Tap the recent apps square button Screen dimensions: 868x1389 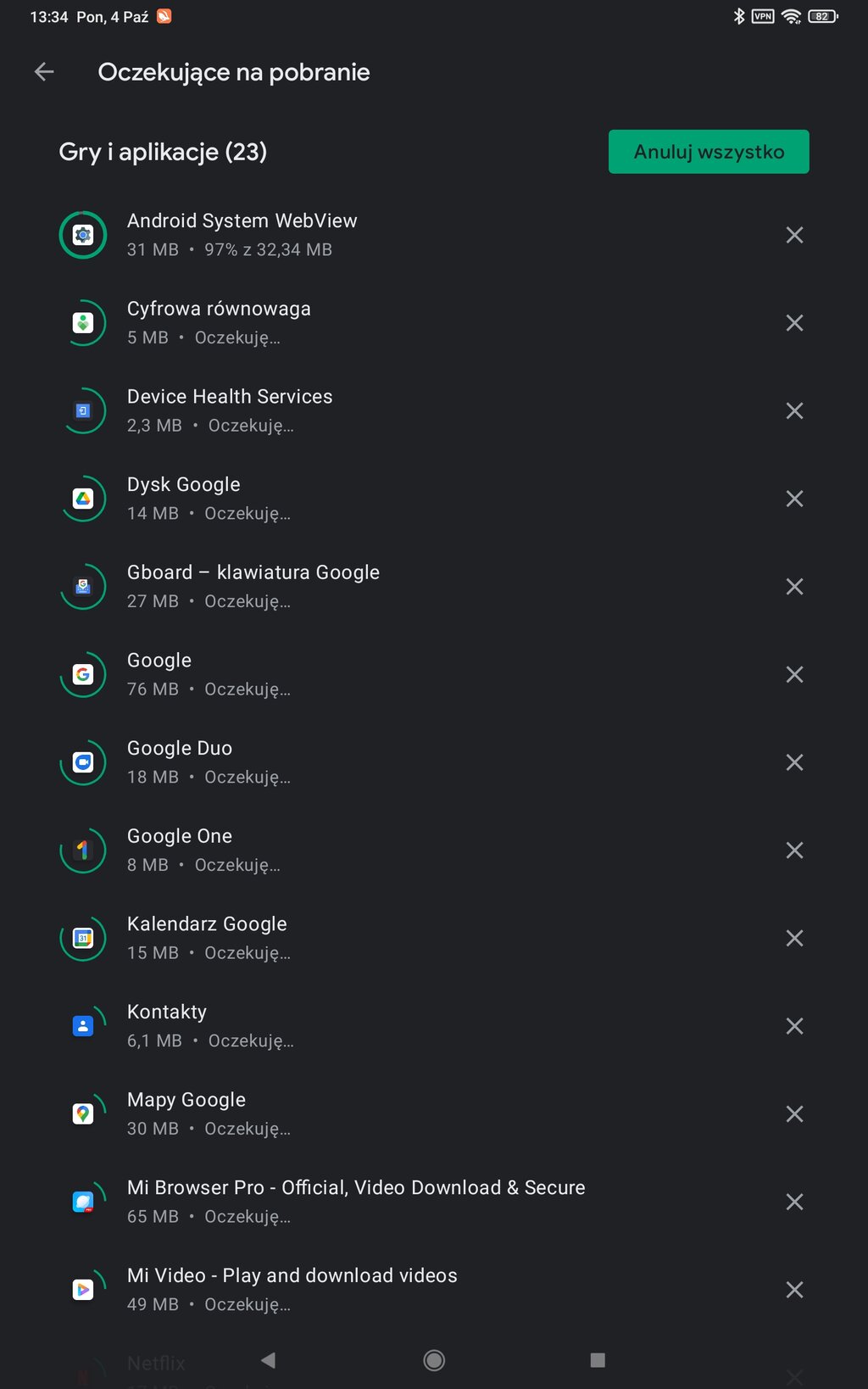tap(598, 1360)
